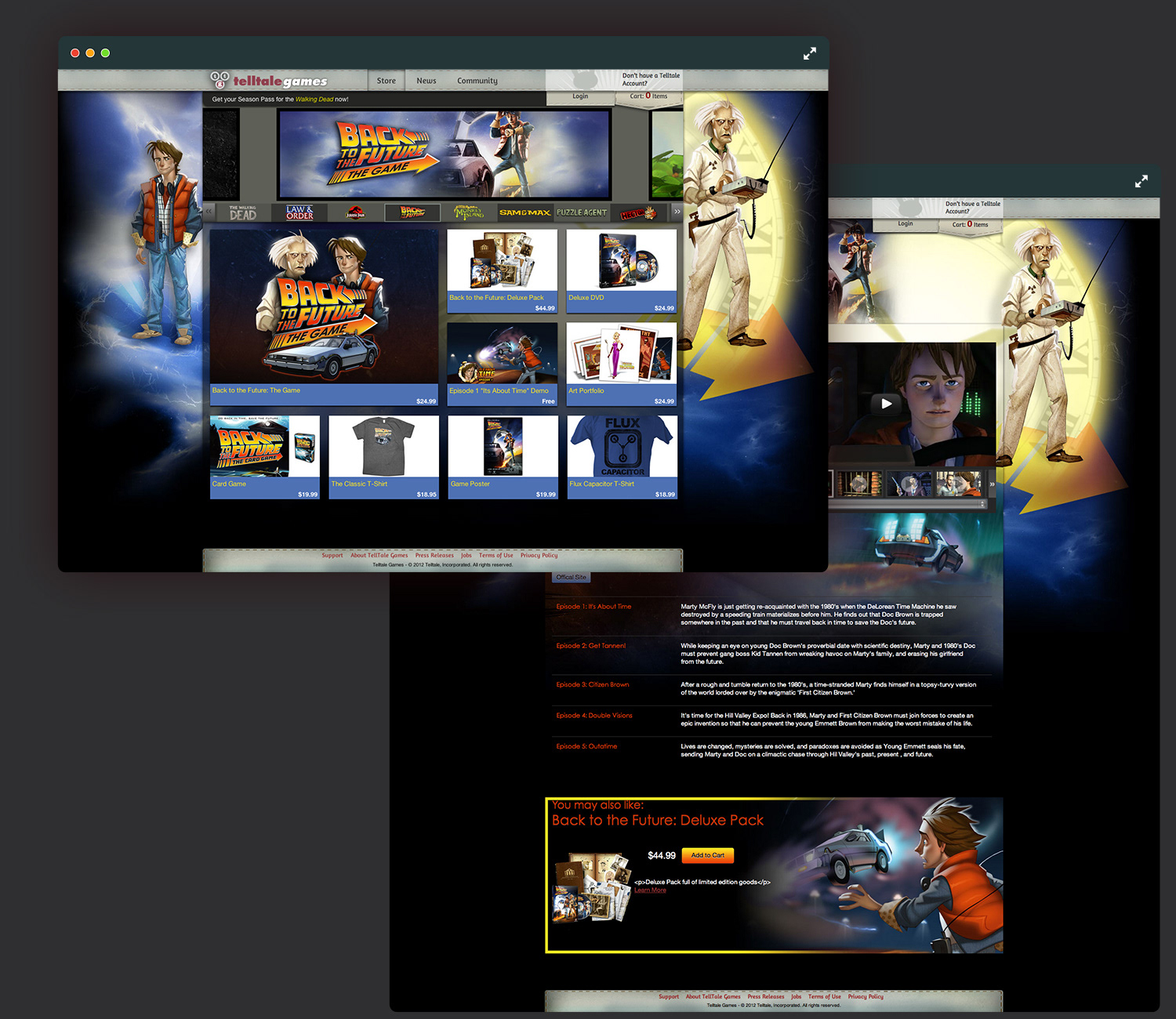Open the Jurassic Park logo in game strip
This screenshot has height=1019, width=1176.
click(x=356, y=212)
